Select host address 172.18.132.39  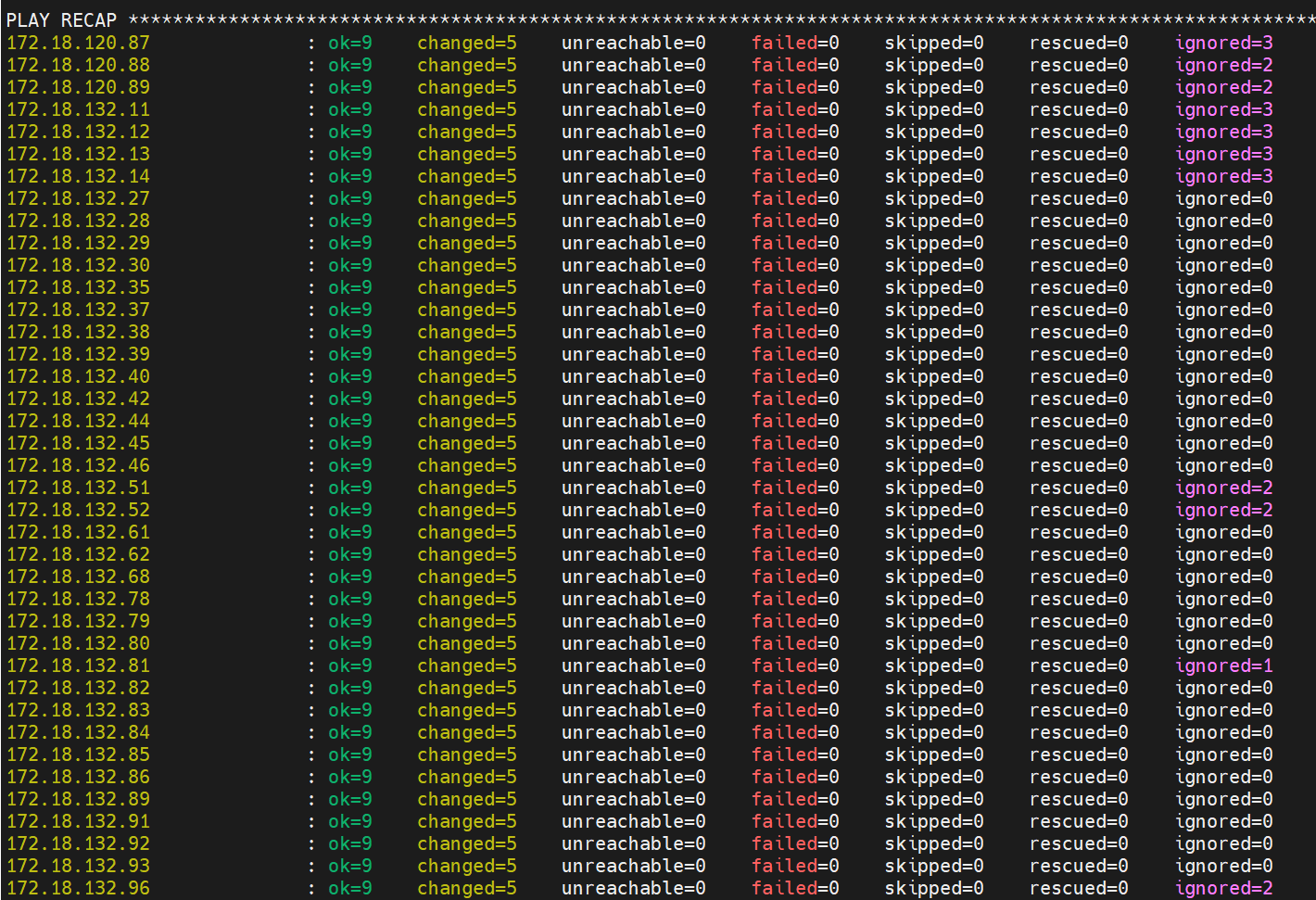click(x=78, y=354)
